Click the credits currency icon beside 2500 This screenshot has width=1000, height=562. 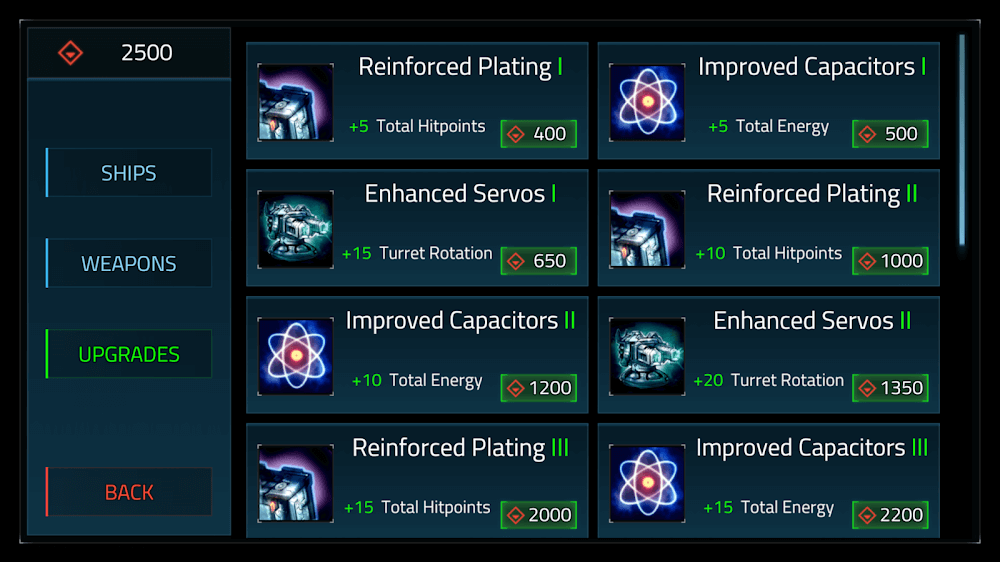tap(70, 52)
